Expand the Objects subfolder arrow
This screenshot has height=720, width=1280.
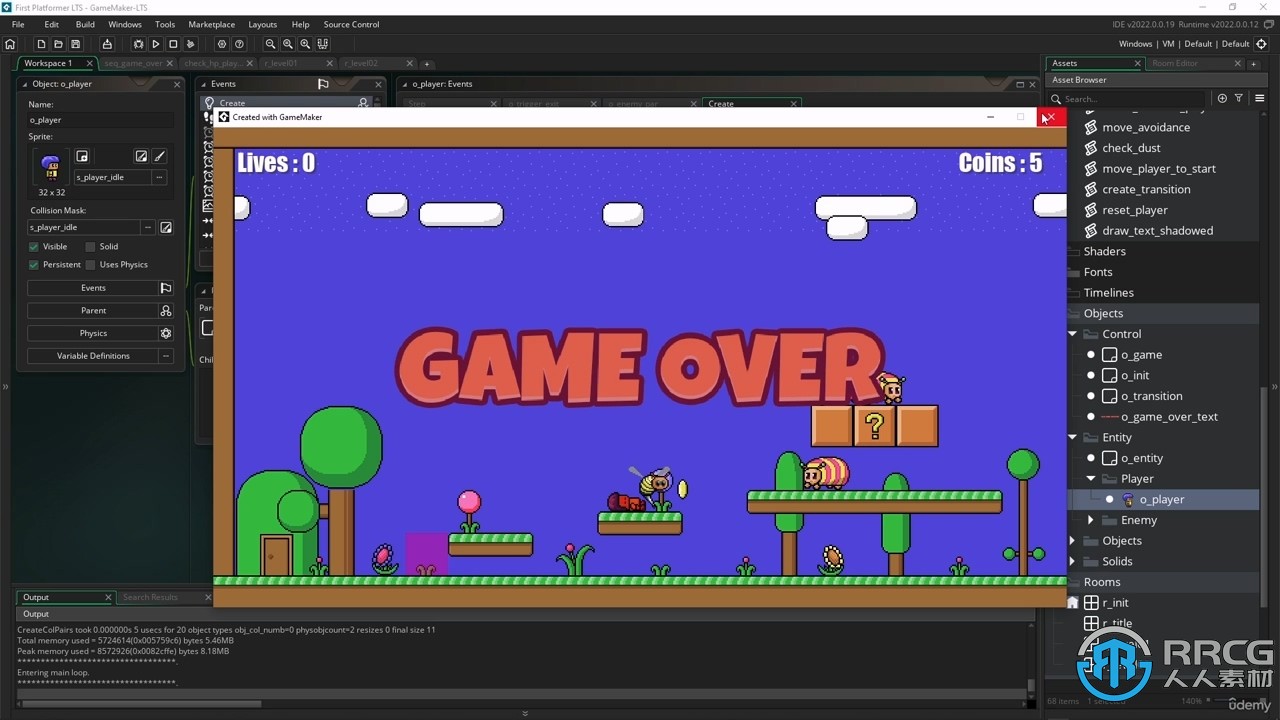1073,541
